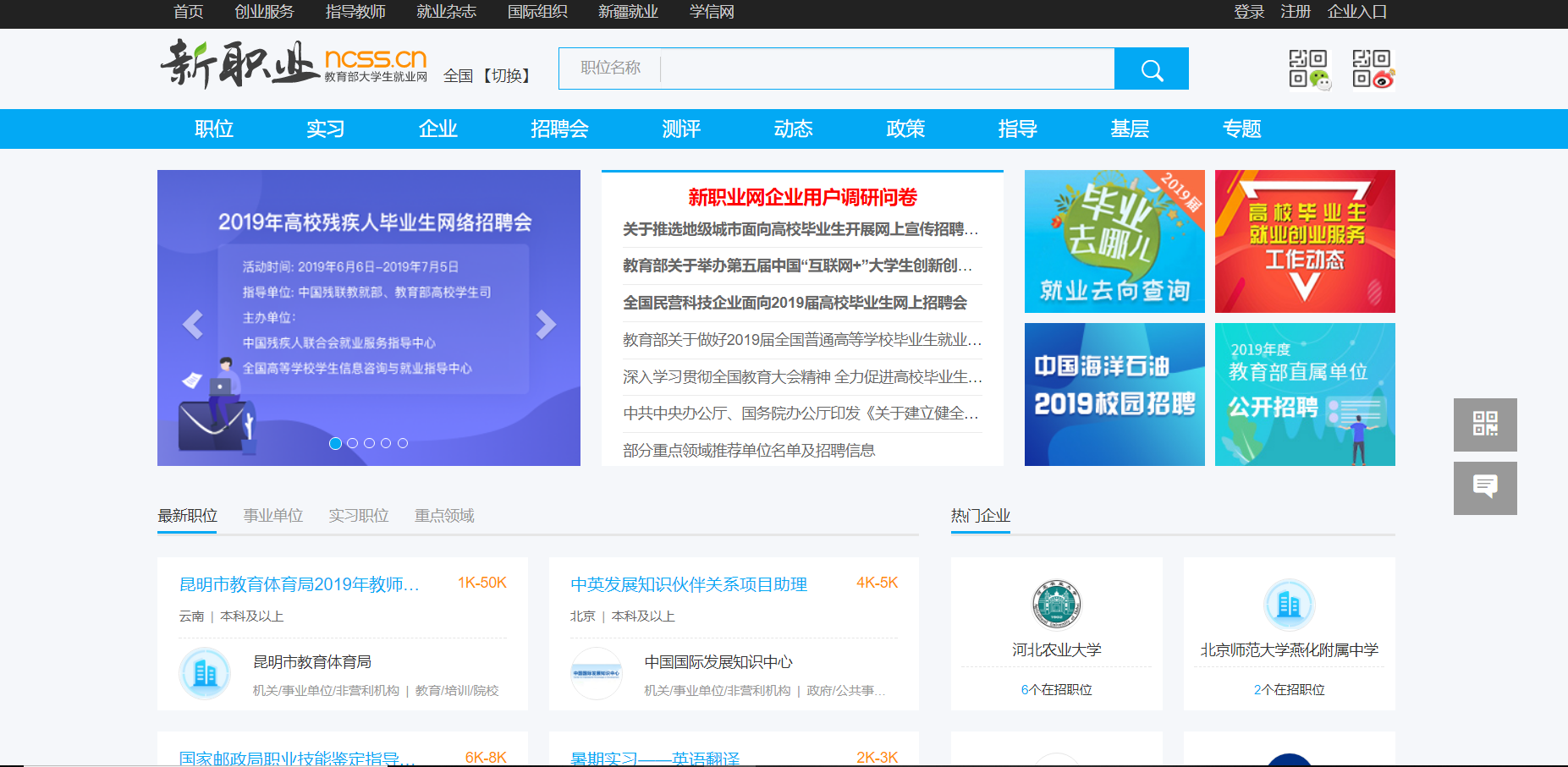Screen dimensions: 1568x767
Task: Open 中国海洋石油2019校园招聘 banner
Action: click(1114, 394)
